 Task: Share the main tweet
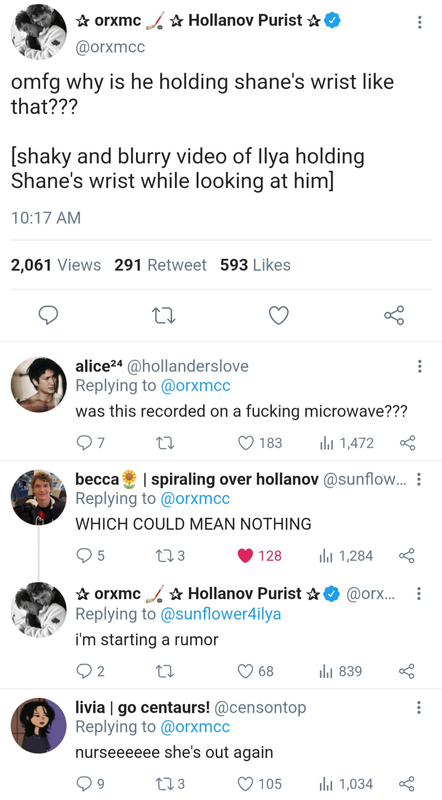click(394, 316)
